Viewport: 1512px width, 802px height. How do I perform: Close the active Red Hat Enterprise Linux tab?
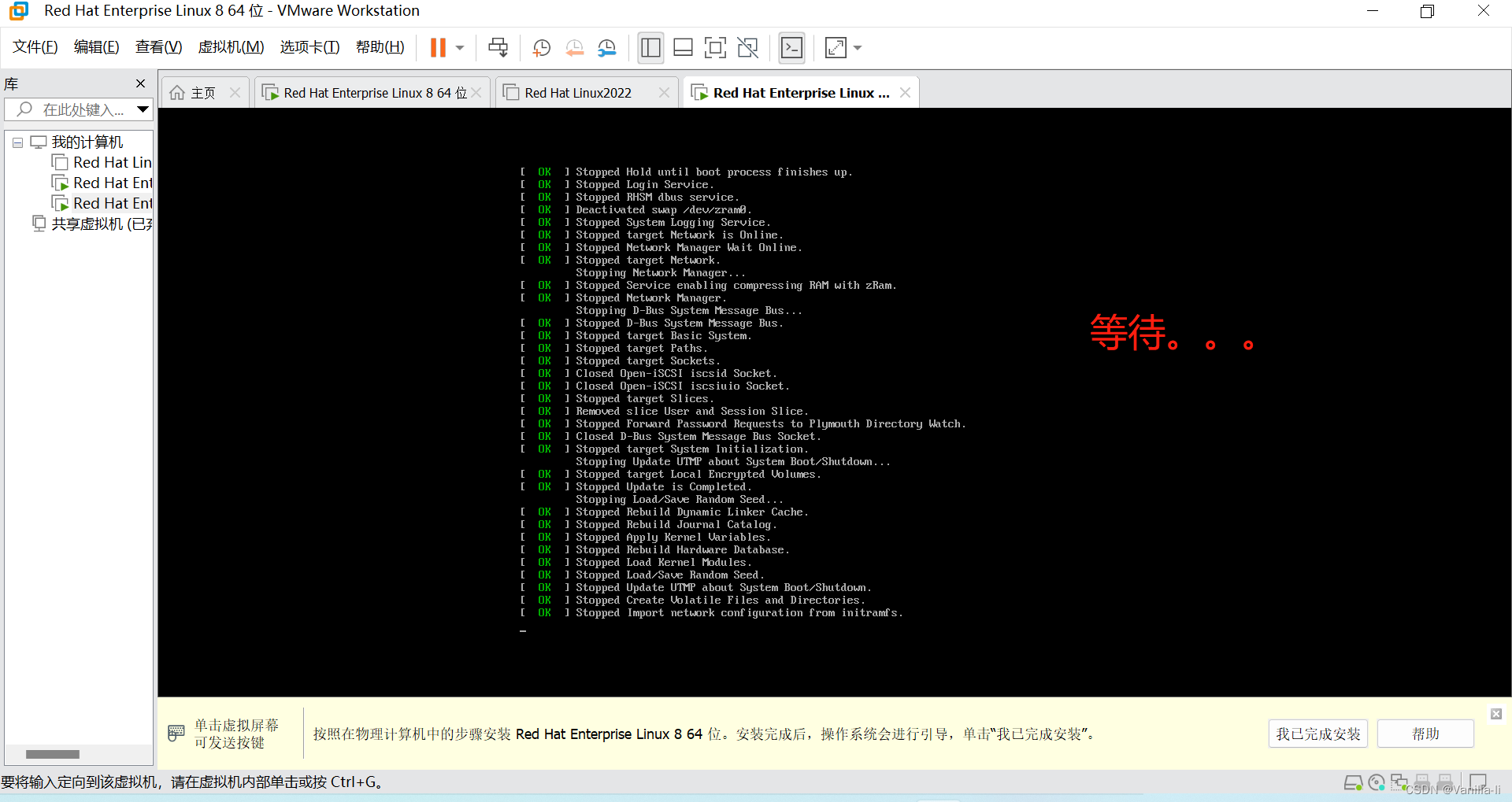coord(905,93)
